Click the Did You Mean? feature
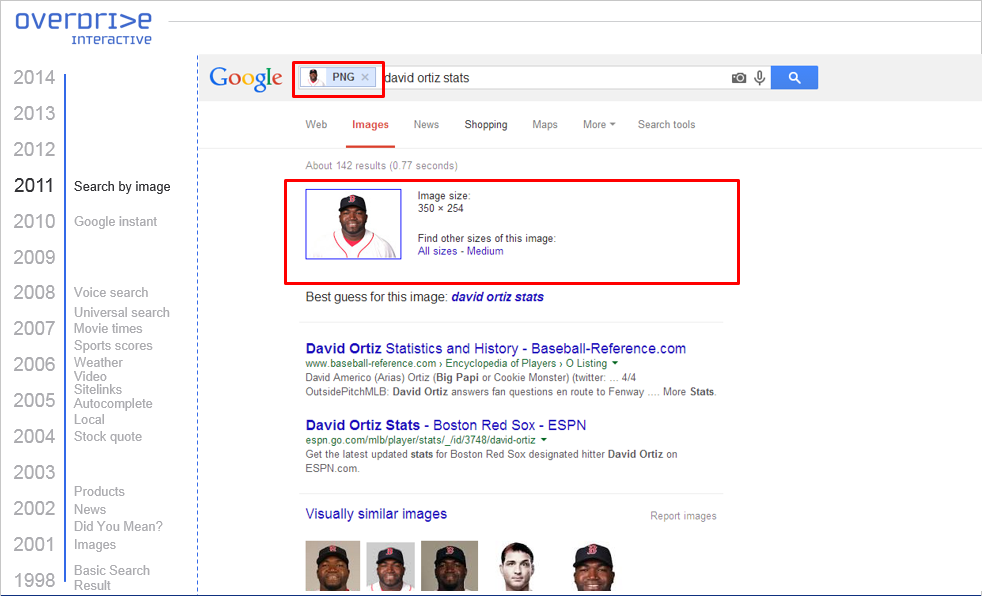Viewport: 982px width, 596px height. click(118, 527)
